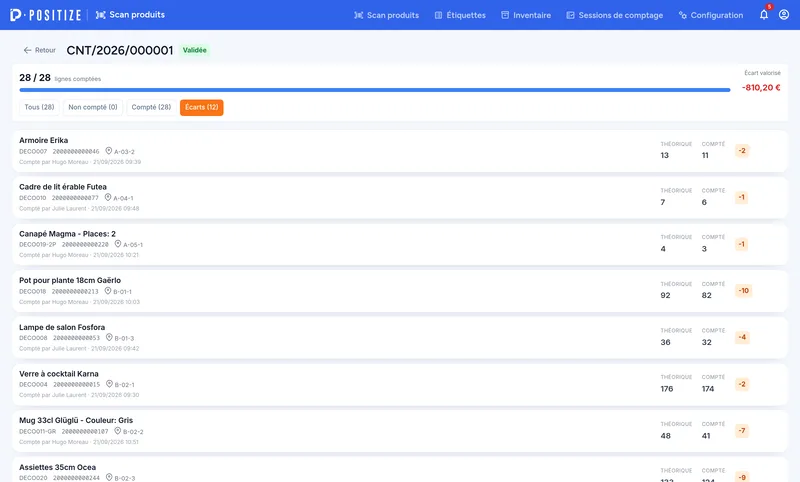Click the Positize logo
The image size is (800, 482).
pos(45,15)
